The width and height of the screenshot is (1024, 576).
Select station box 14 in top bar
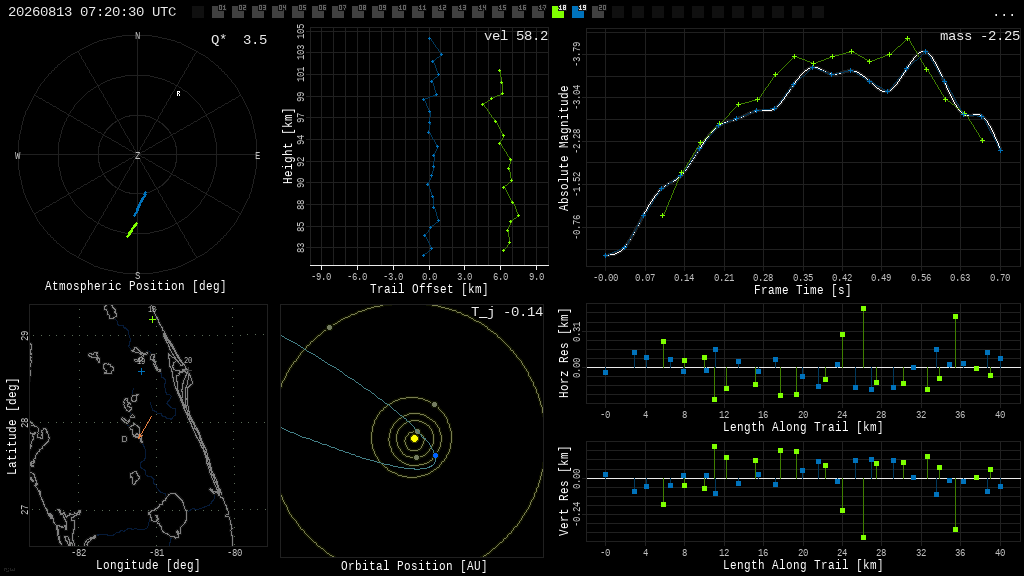pyautogui.click(x=478, y=12)
